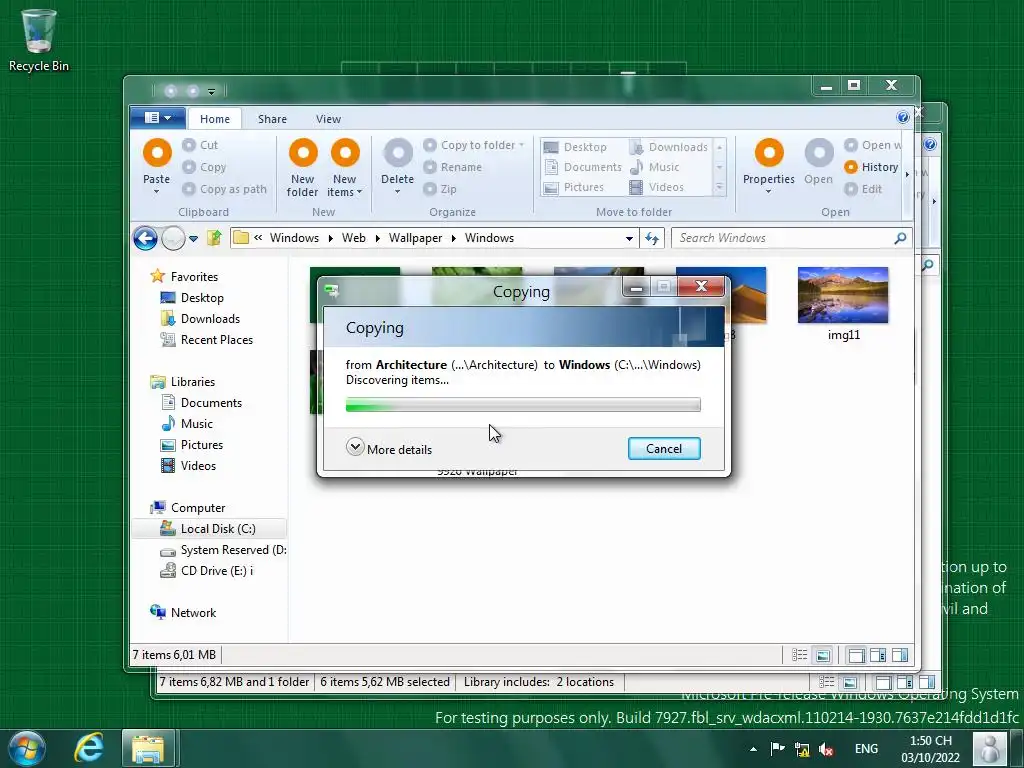Refresh the current folder view

[652, 238]
